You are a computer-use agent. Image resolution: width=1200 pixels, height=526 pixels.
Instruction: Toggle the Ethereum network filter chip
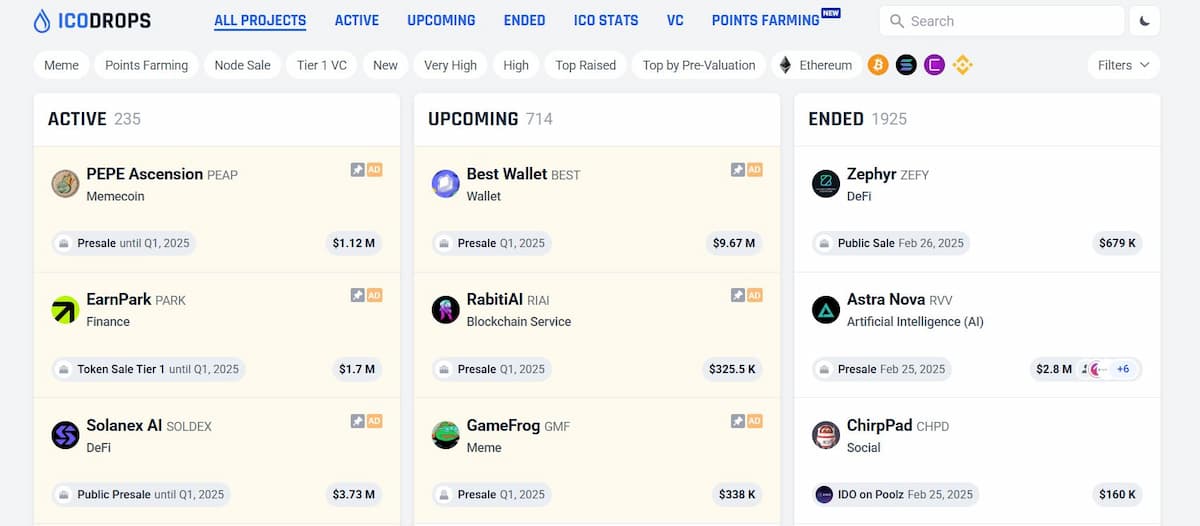tap(815, 65)
